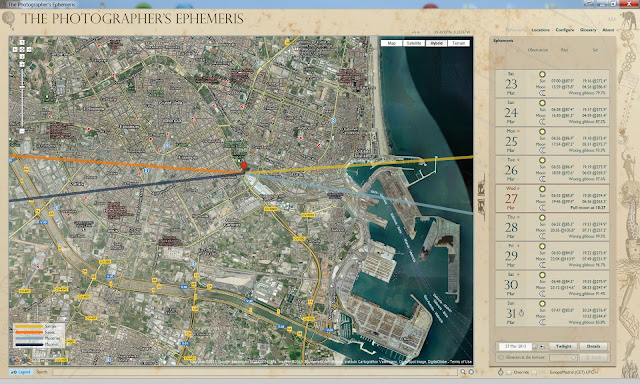Click the moon icon in the Mon 25 Mar row
This screenshot has height=384, width=640.
tap(542, 150)
